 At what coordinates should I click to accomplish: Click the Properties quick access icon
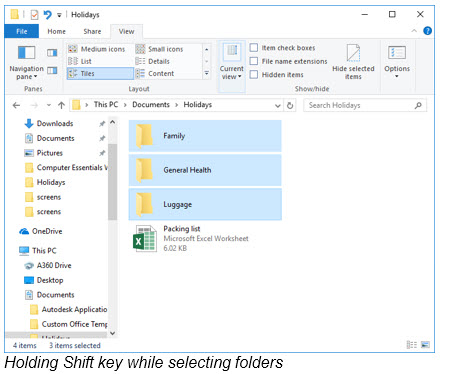(x=34, y=15)
